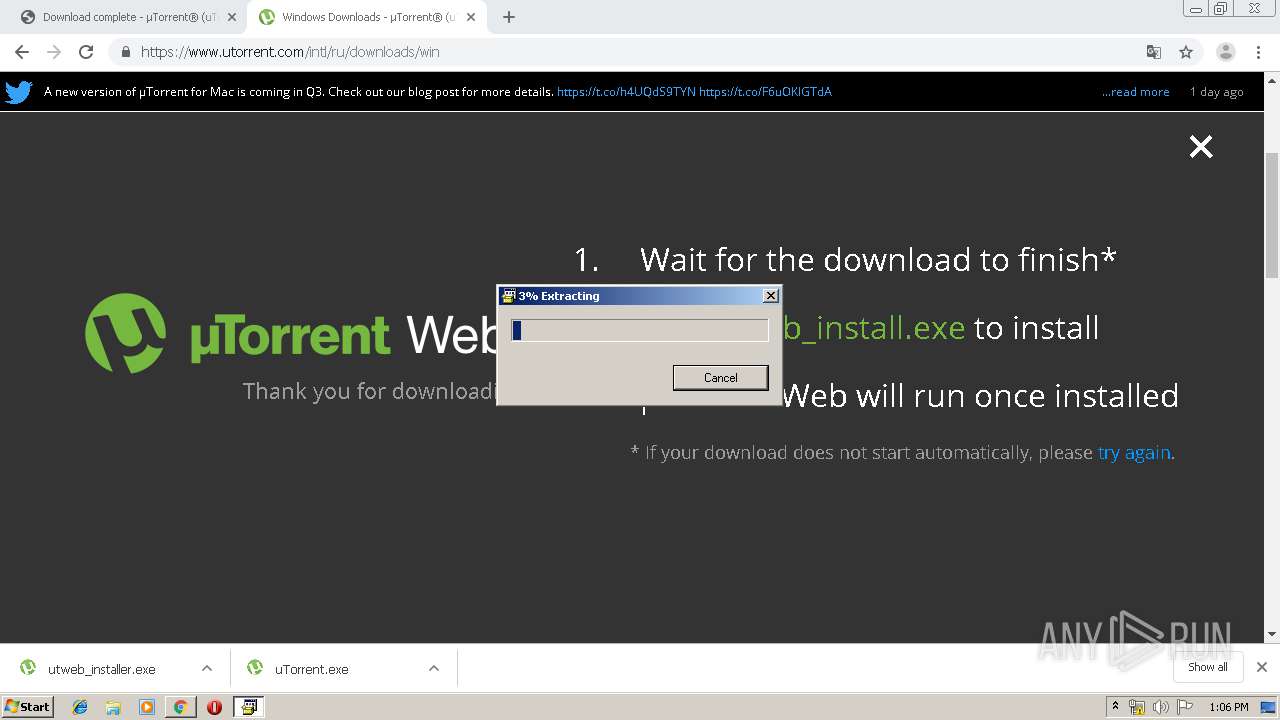Close the Windows Downloads tab
Screen dimensions: 1280x720
[470, 17]
